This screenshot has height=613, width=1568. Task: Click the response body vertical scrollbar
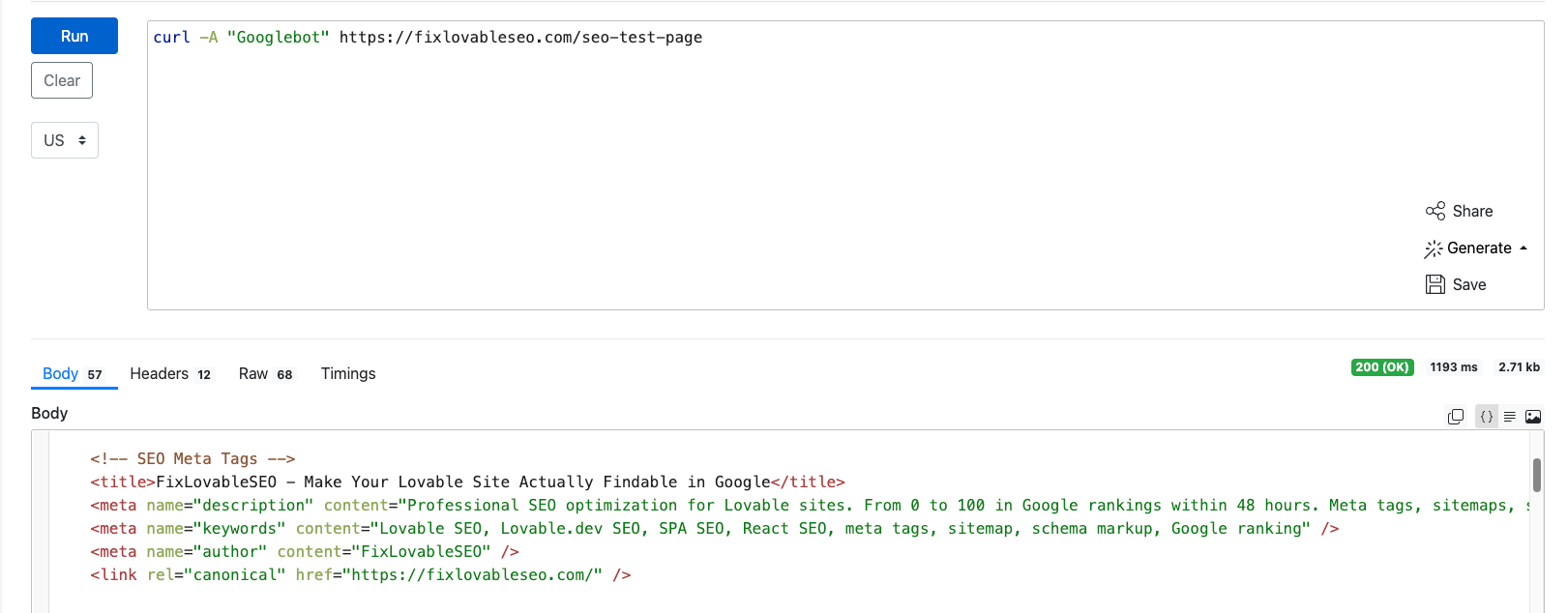pyautogui.click(x=1537, y=475)
